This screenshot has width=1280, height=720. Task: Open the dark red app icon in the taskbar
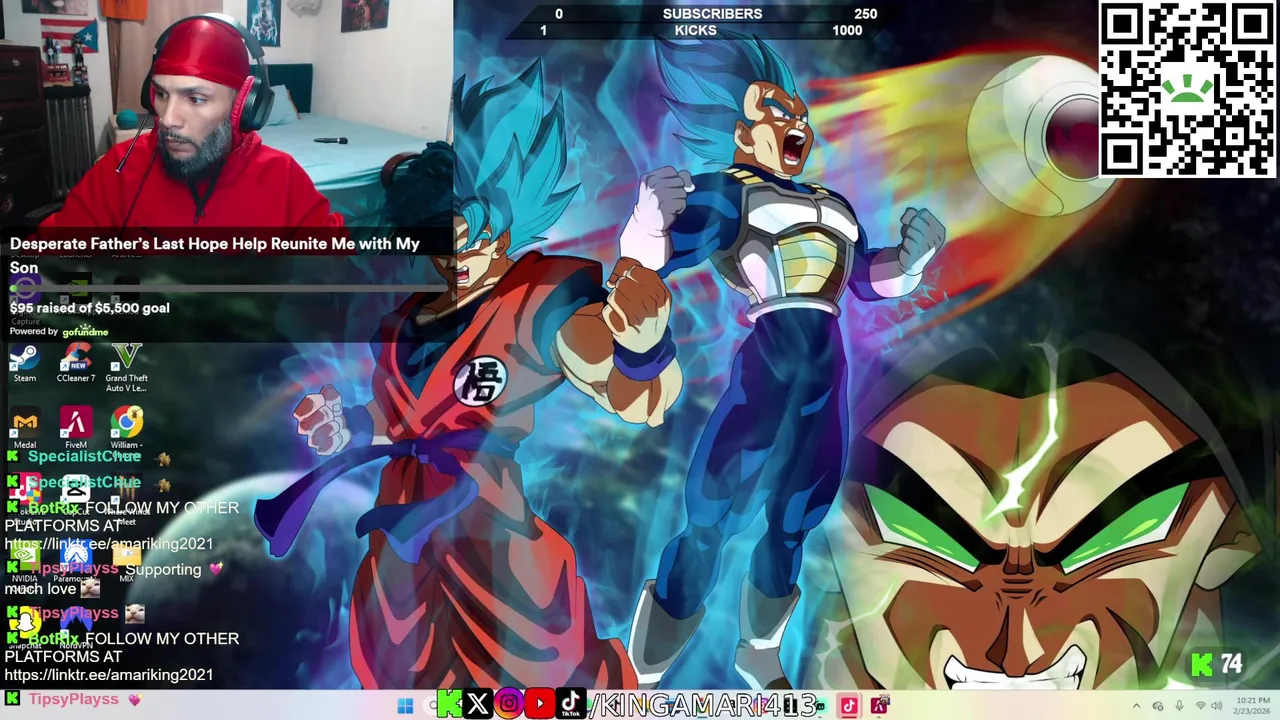[879, 706]
